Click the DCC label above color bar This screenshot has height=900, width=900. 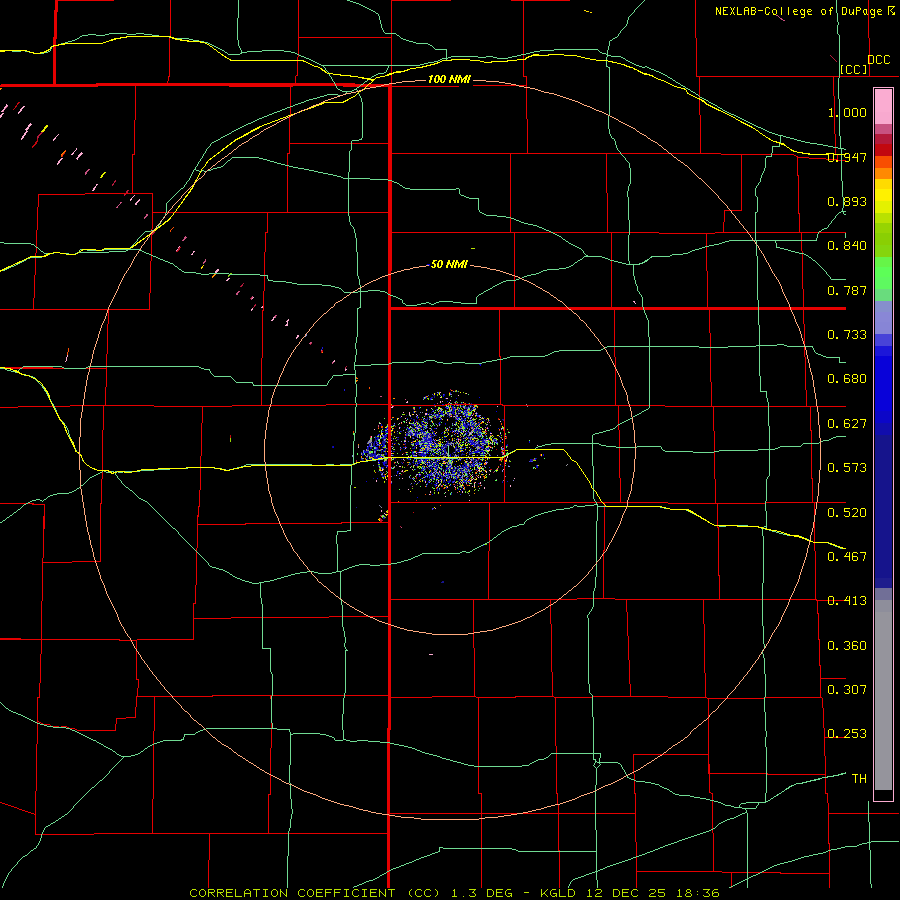point(879,60)
